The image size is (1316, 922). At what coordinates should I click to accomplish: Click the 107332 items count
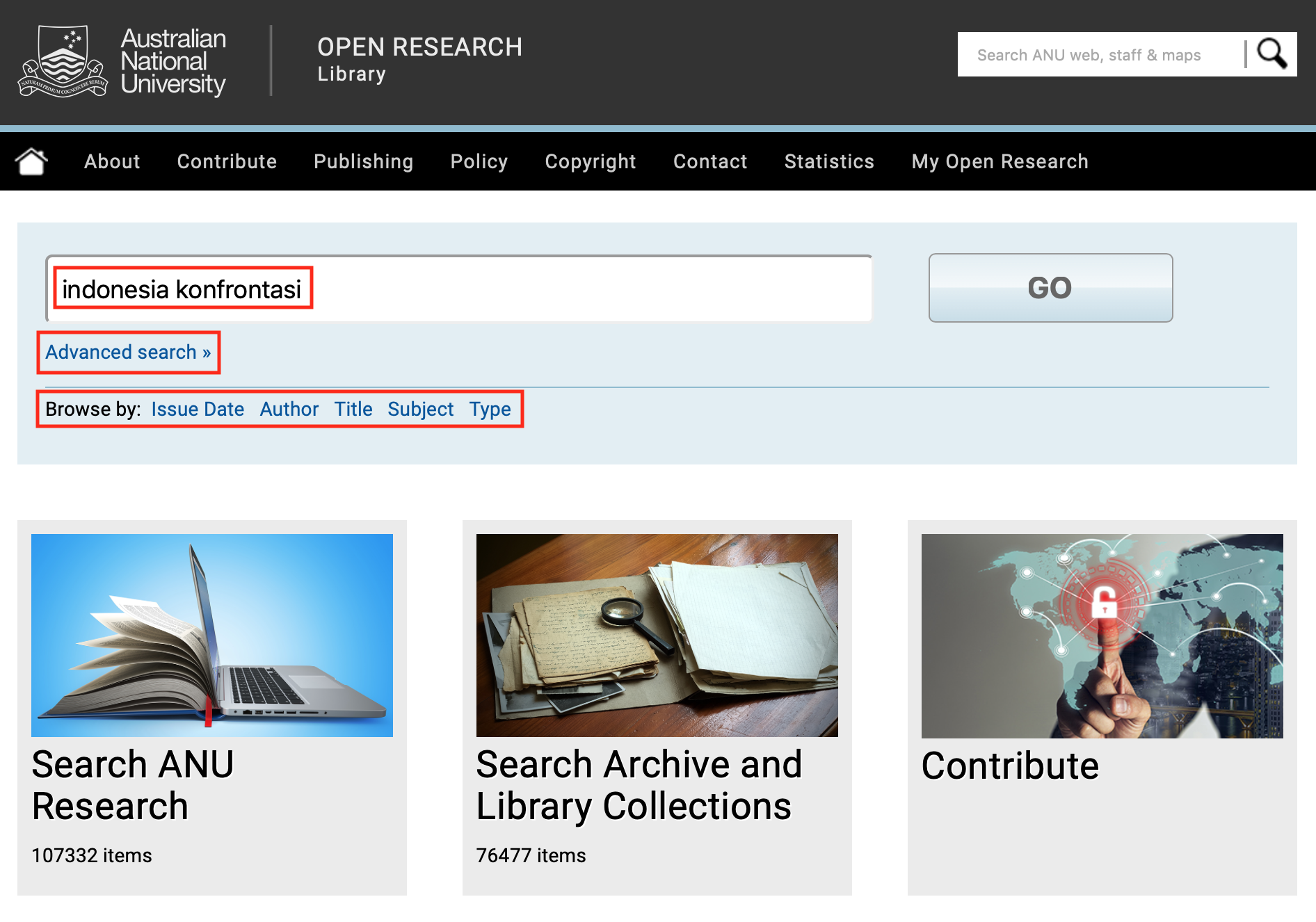point(92,855)
